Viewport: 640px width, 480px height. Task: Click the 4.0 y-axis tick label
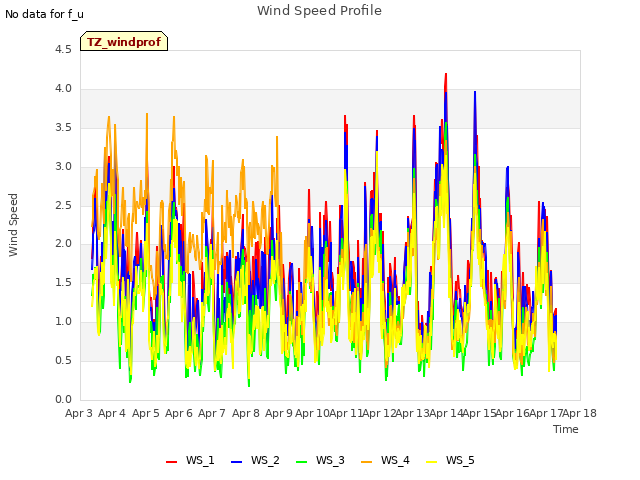coord(63,89)
